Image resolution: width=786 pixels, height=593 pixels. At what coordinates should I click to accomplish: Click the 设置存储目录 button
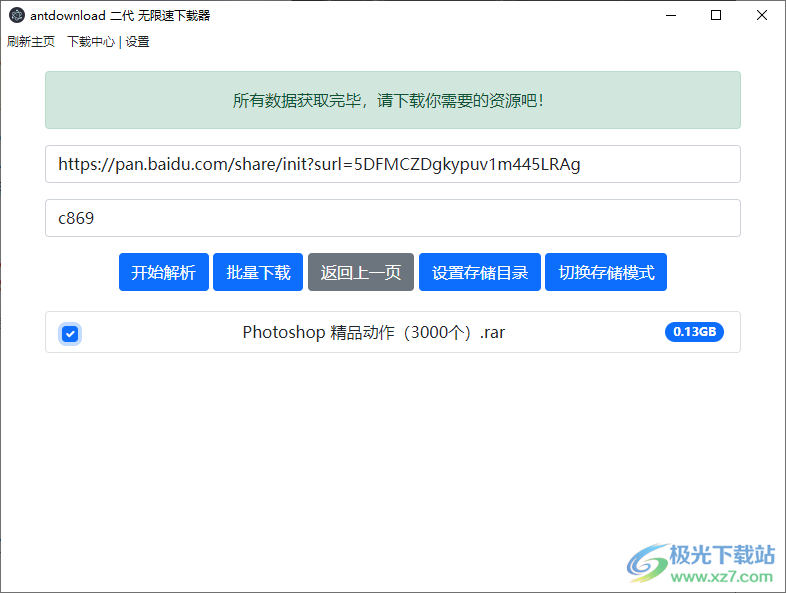click(480, 272)
